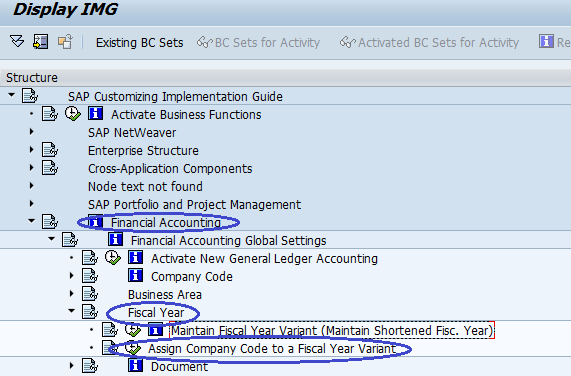This screenshot has width=571, height=376.
Task: Collapse Financial Accounting Global Settings node
Action: point(52,239)
